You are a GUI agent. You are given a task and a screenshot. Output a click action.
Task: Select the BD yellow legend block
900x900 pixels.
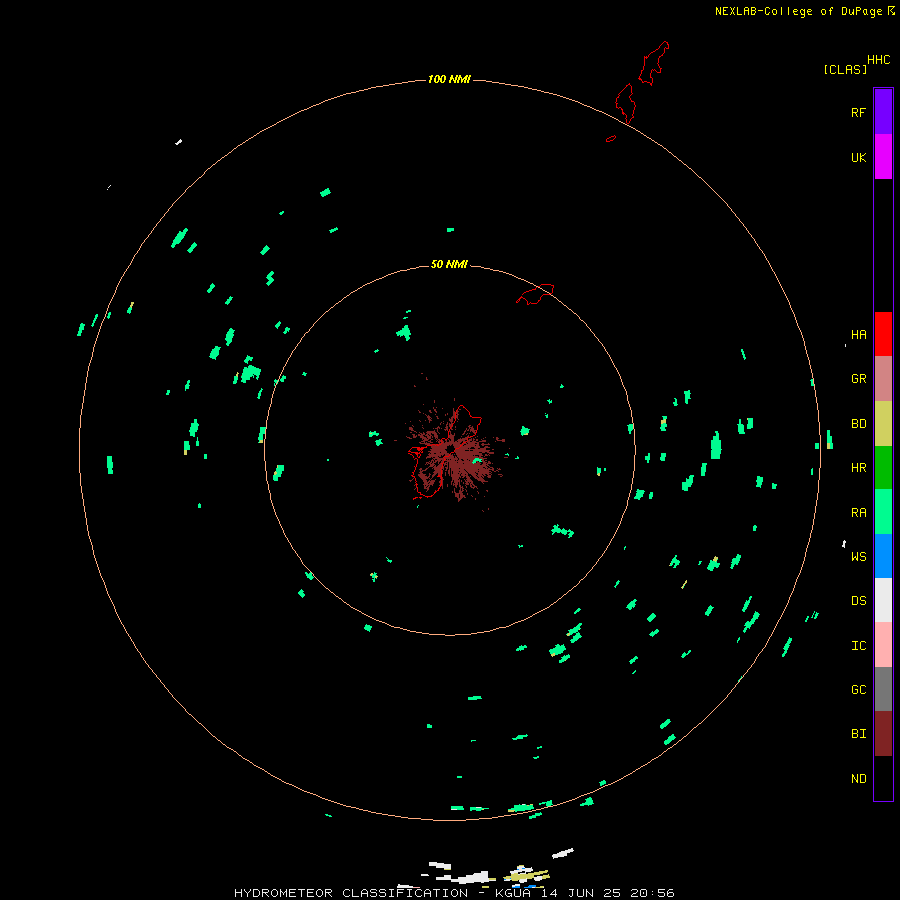coord(883,423)
